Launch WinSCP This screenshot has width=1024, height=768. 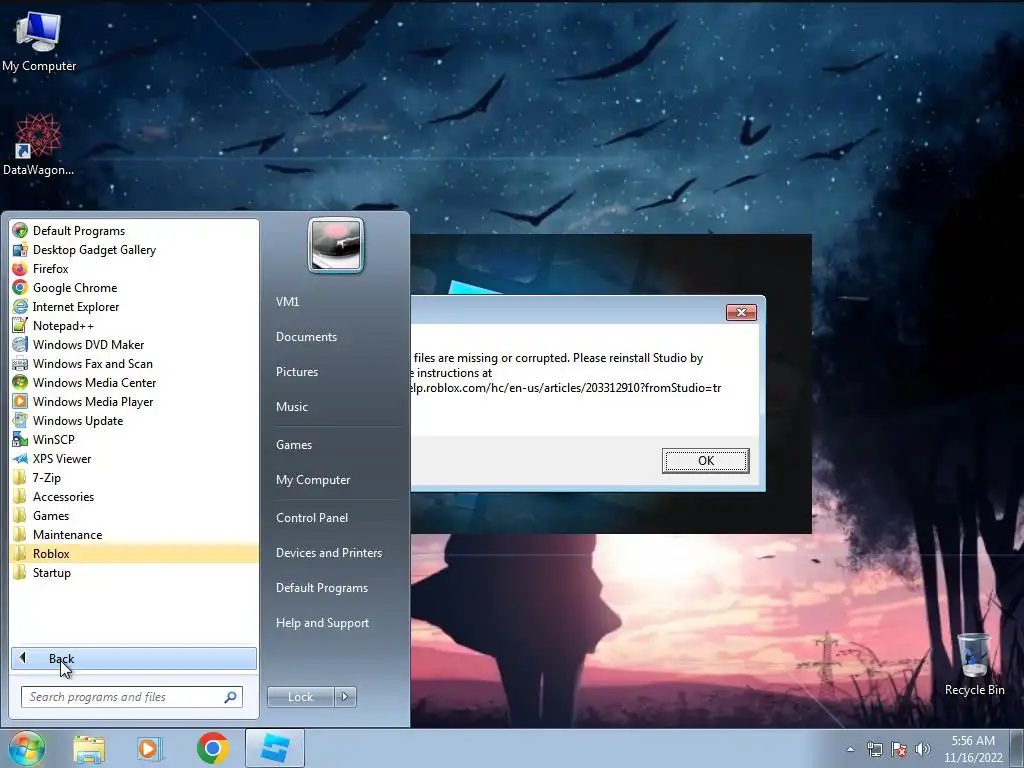(x=134, y=439)
